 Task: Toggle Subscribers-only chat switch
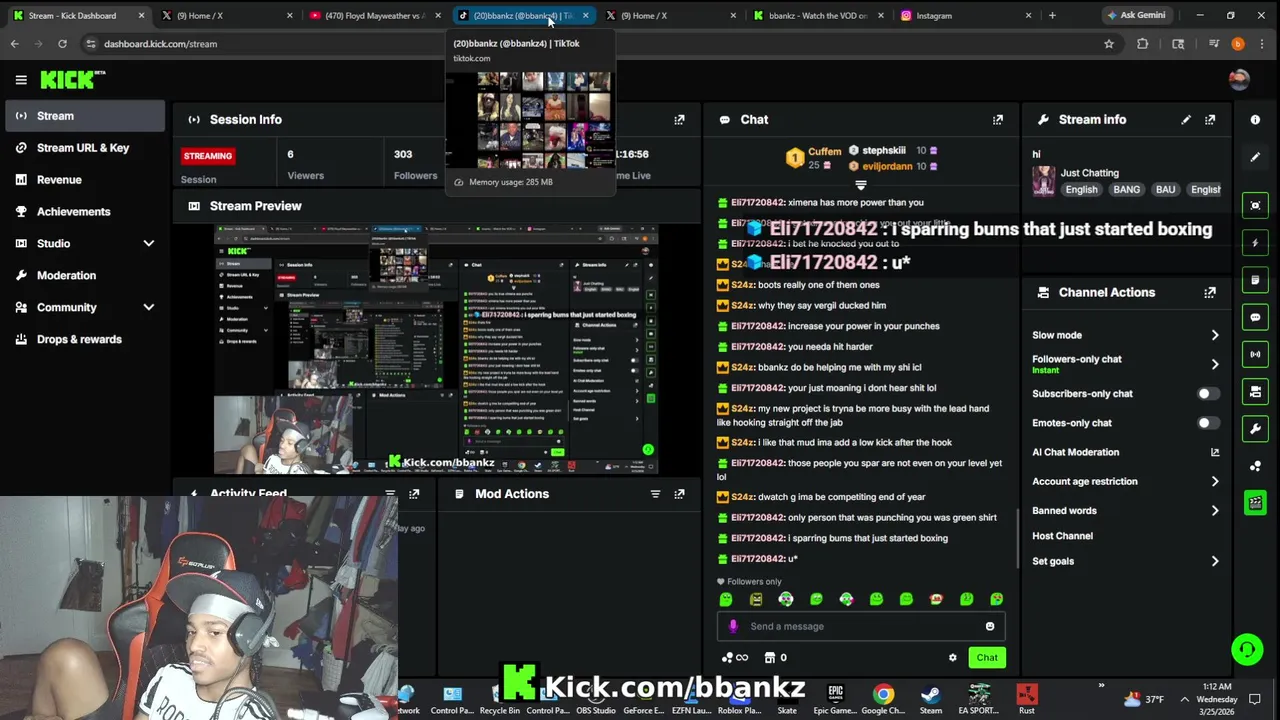click(1209, 394)
